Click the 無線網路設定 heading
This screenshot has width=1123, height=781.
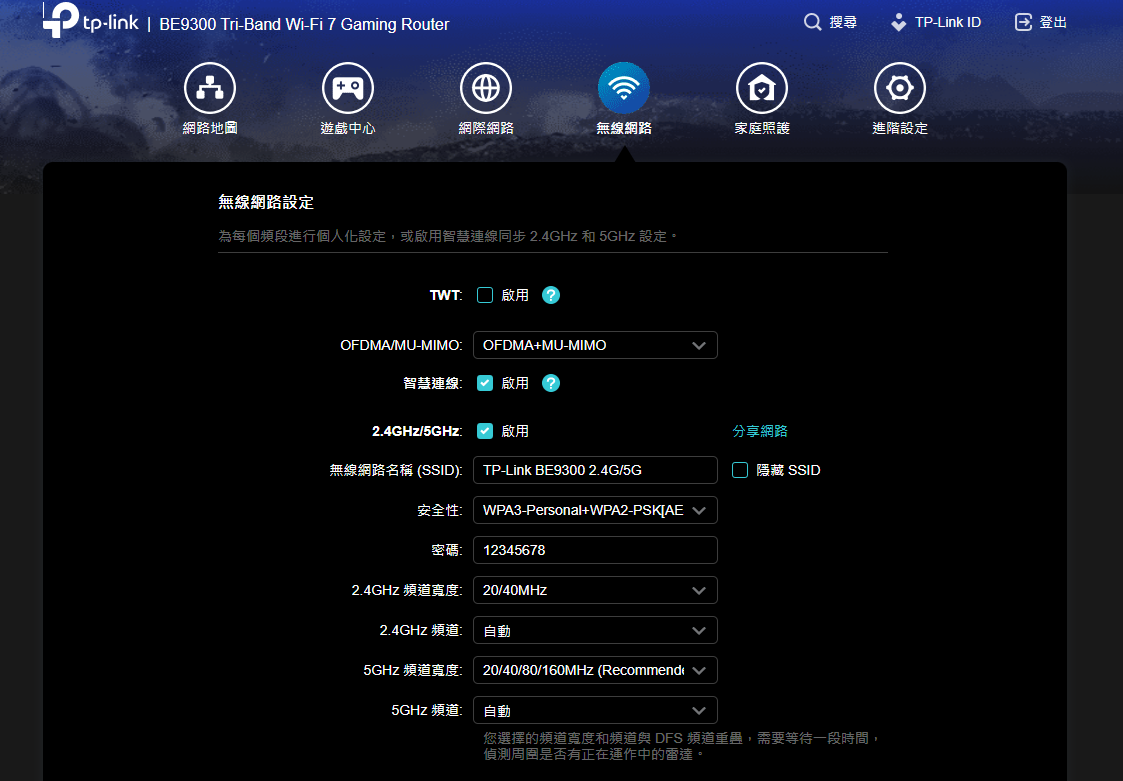click(x=266, y=202)
